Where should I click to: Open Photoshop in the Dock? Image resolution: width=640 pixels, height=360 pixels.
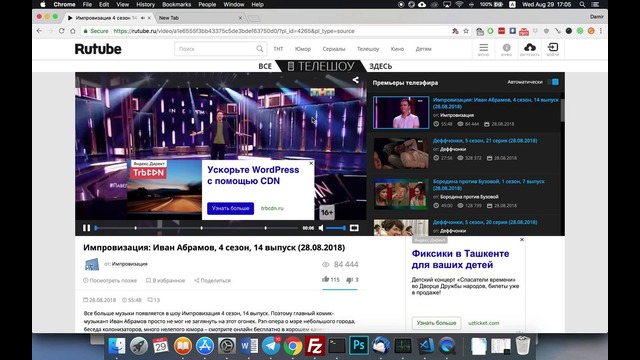[358, 346]
